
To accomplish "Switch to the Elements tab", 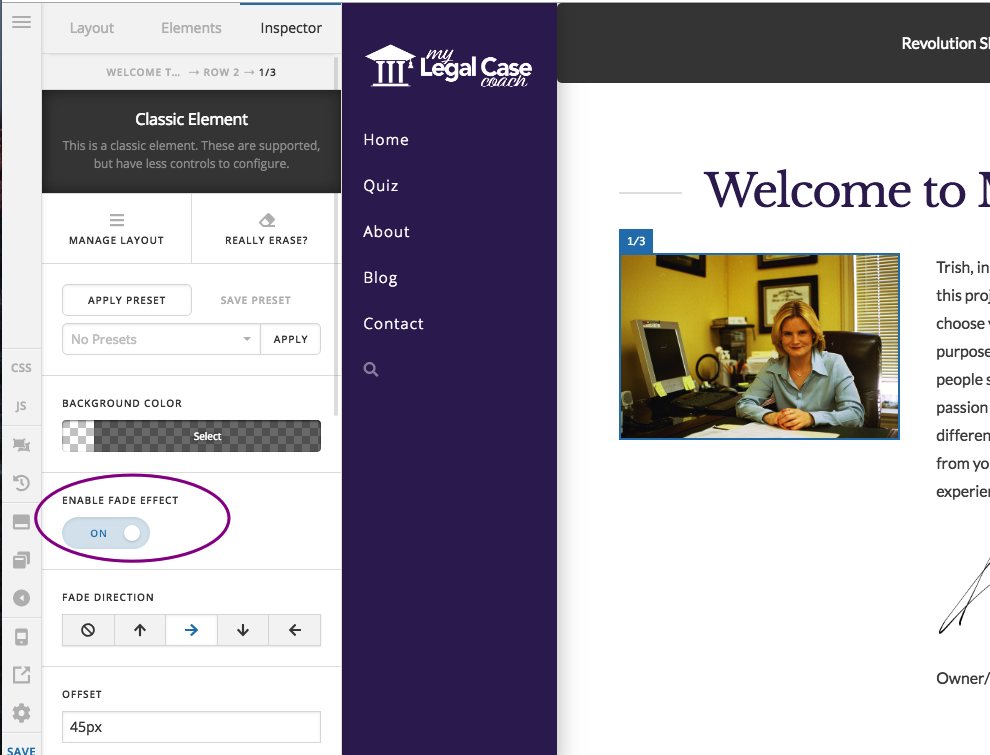I will [191, 28].
